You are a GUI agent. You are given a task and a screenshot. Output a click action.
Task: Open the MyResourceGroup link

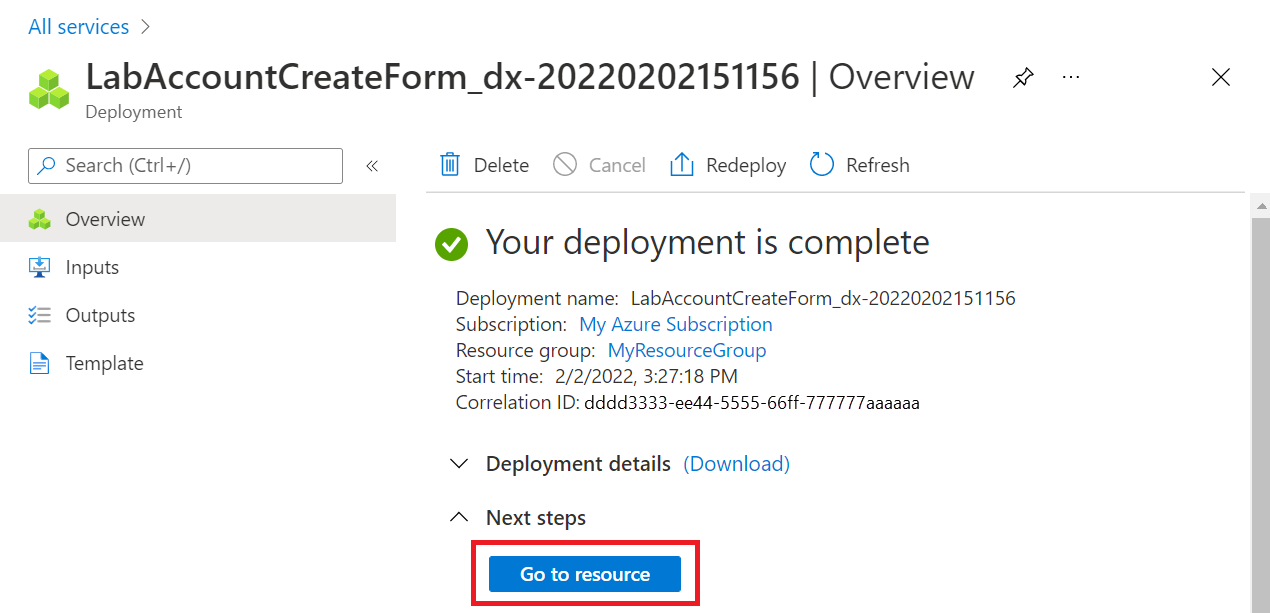pyautogui.click(x=687, y=350)
